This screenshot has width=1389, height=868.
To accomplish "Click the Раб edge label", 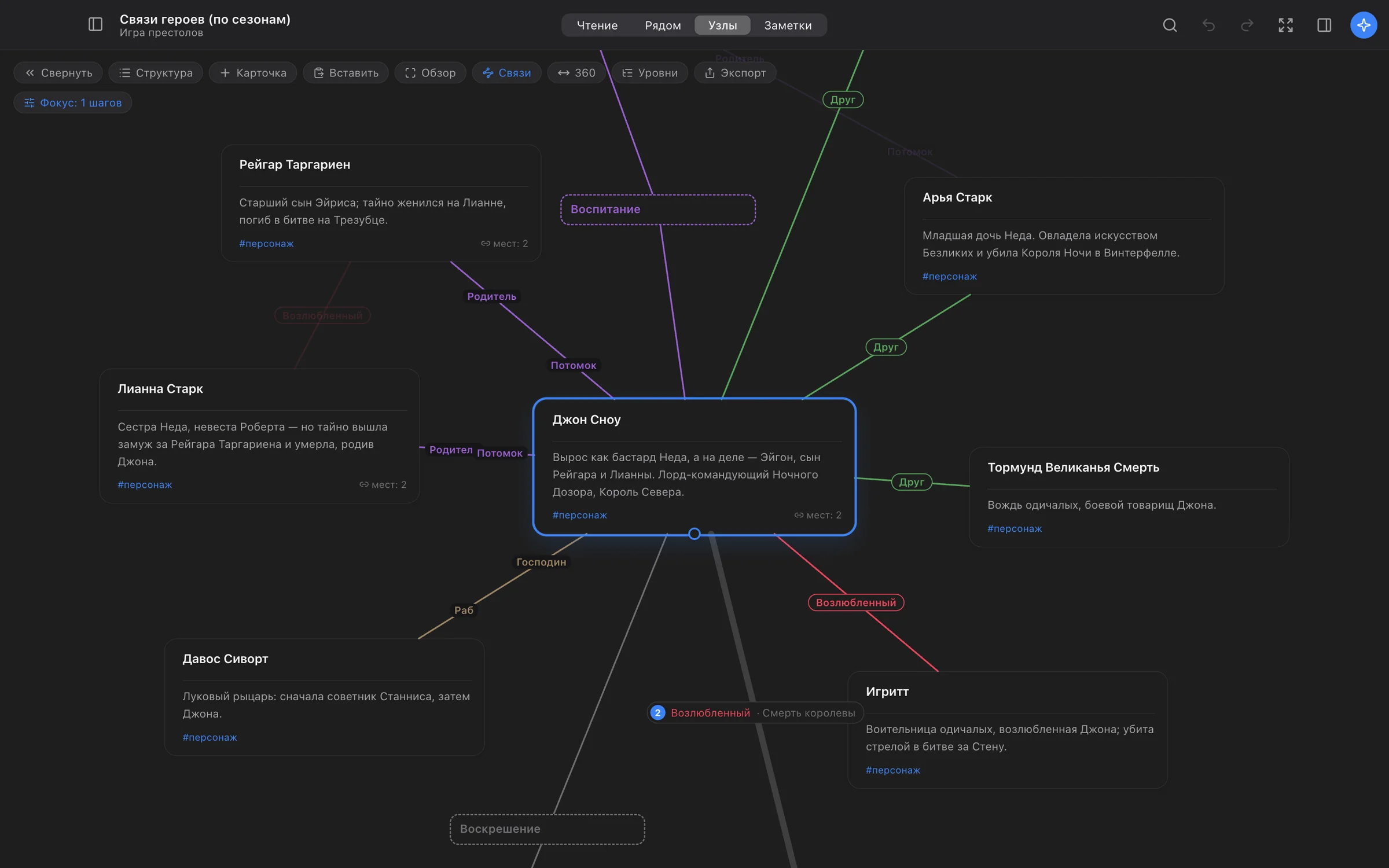I will point(463,610).
